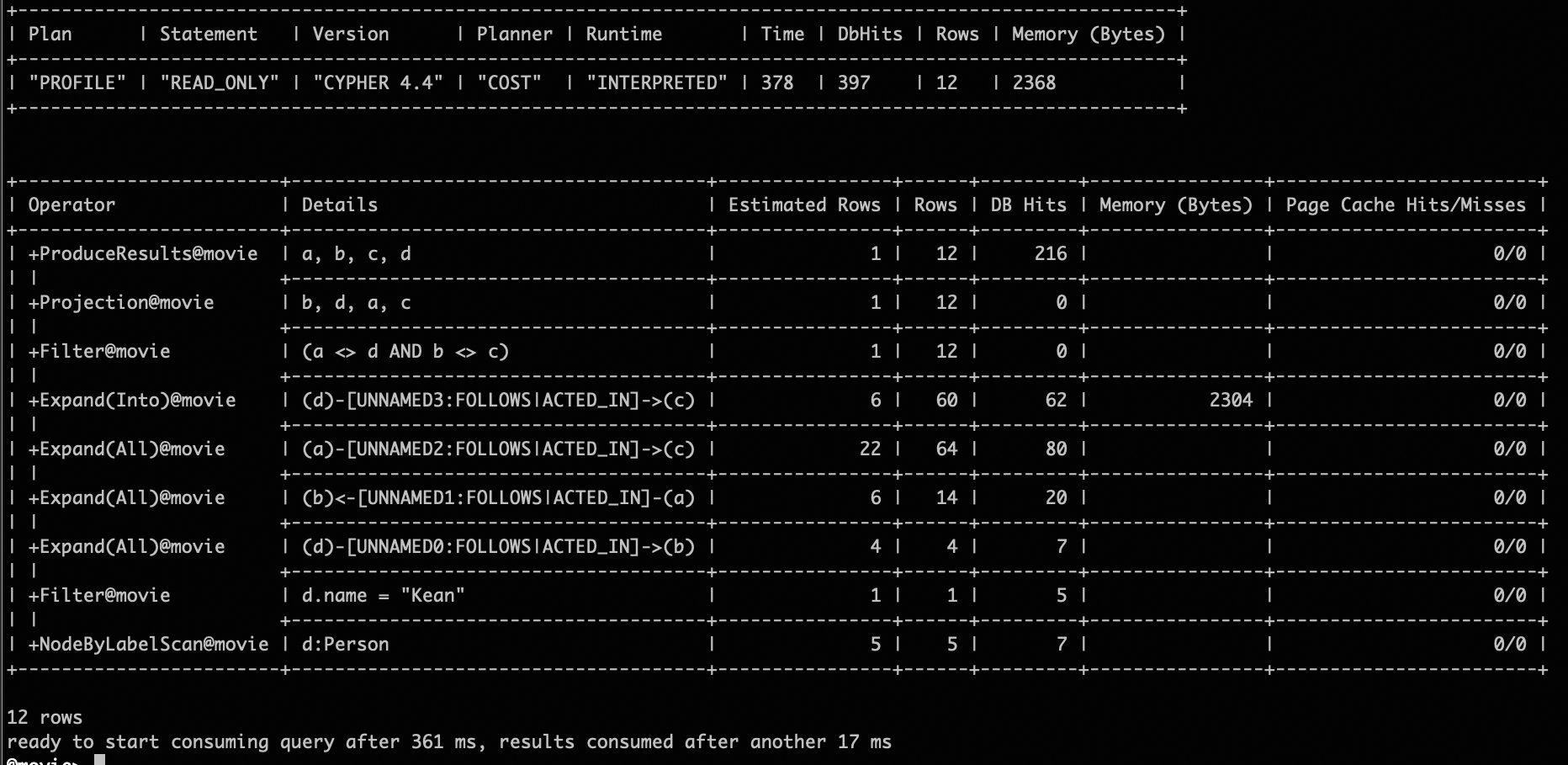Select the Page Cache Hits/Misses header
Viewport: 1568px width, 765px height.
[1405, 205]
